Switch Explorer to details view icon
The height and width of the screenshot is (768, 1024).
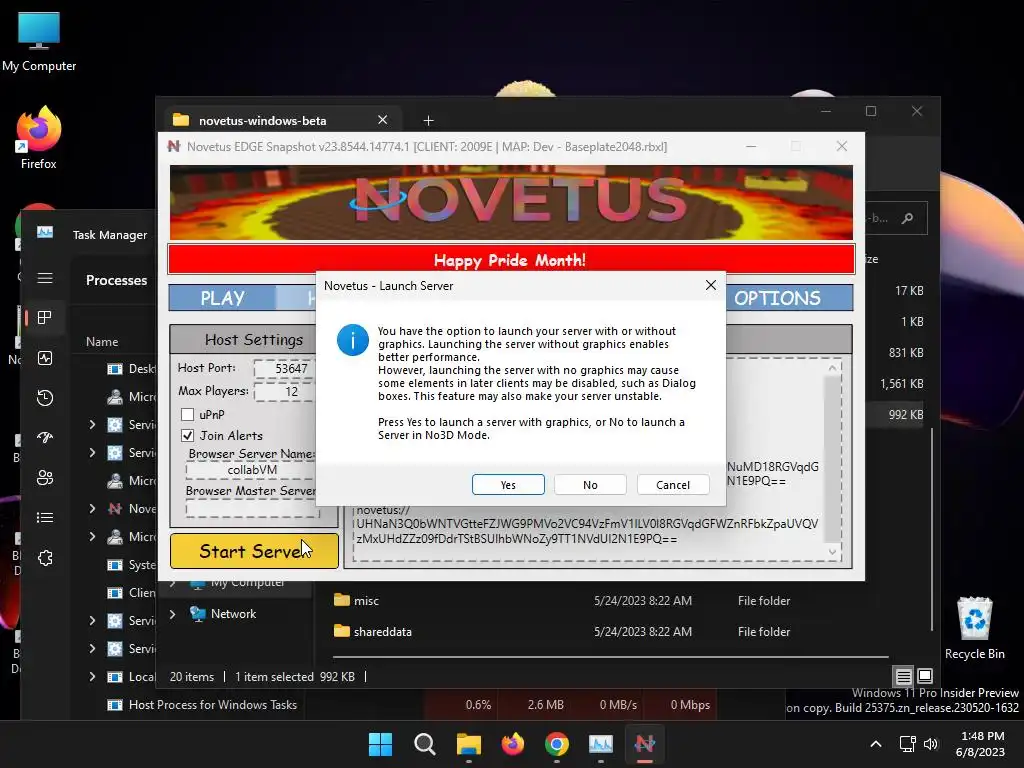(903, 676)
